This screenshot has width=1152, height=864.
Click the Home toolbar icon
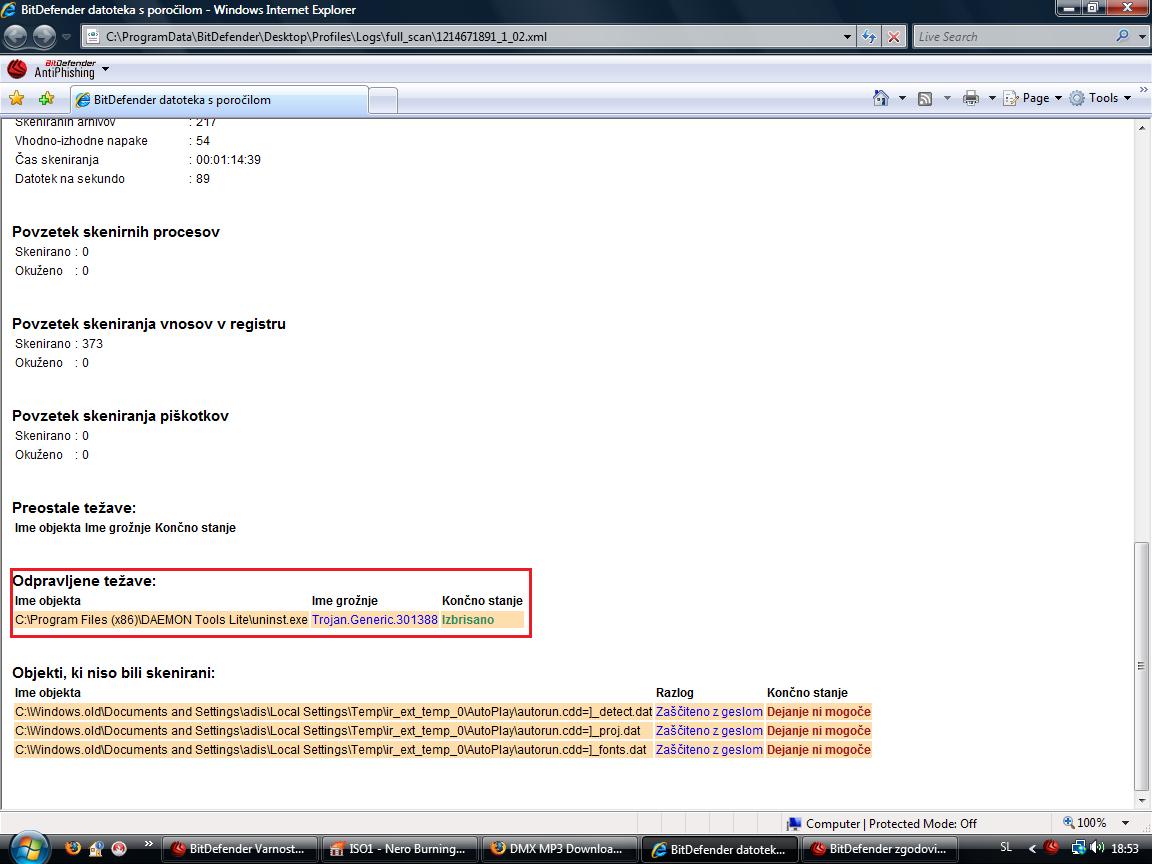[x=881, y=98]
